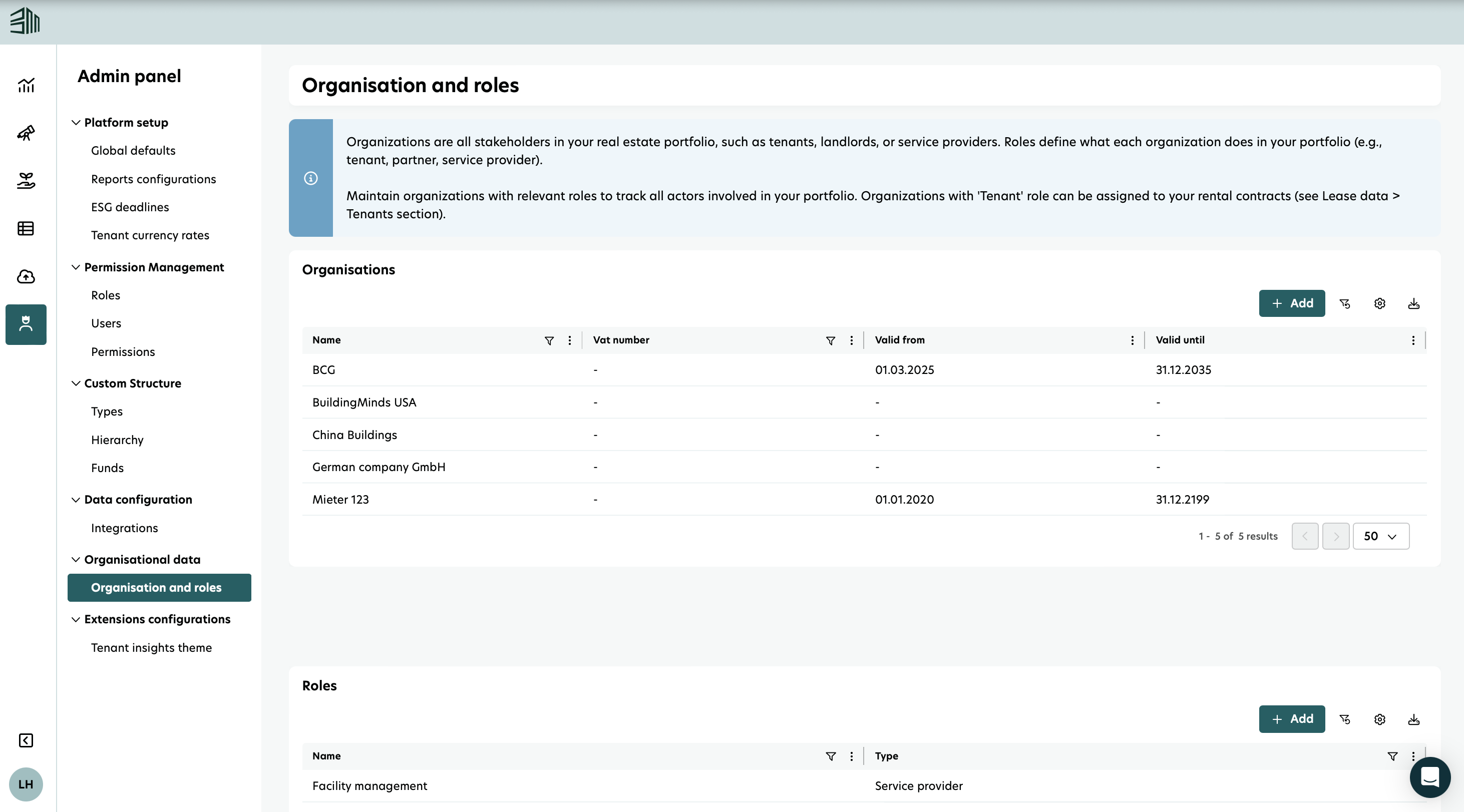Open the cloud upload sidebar icon
Image resolution: width=1464 pixels, height=812 pixels.
[x=26, y=277]
